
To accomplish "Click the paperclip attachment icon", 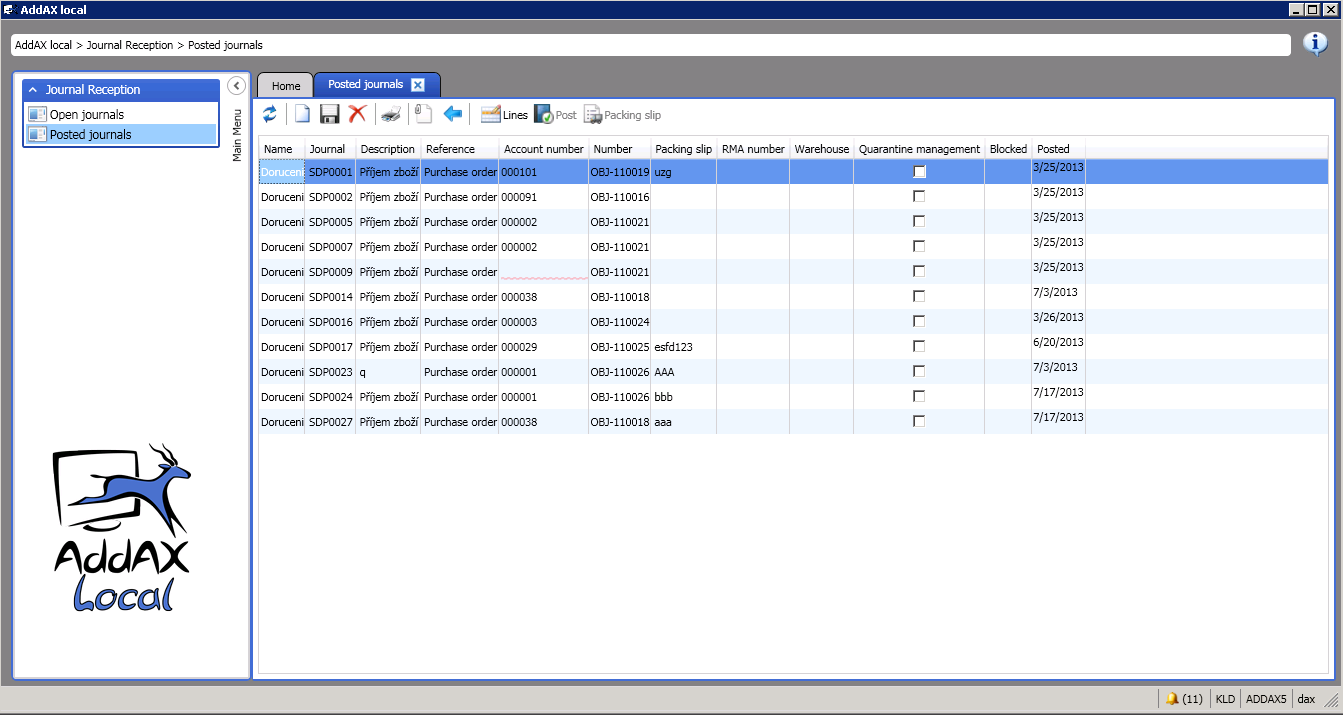I will point(423,115).
